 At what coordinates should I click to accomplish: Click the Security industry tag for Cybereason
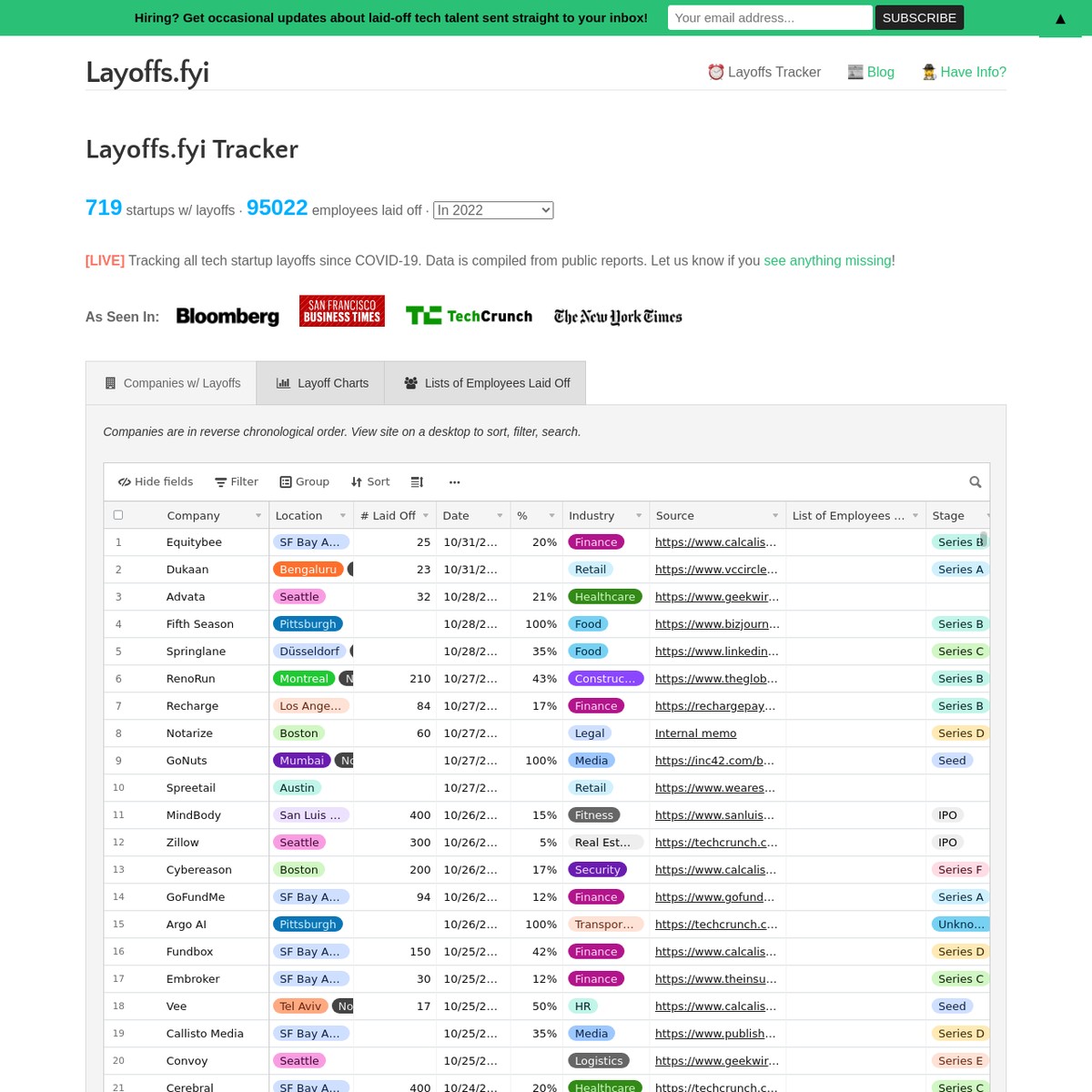click(x=598, y=870)
